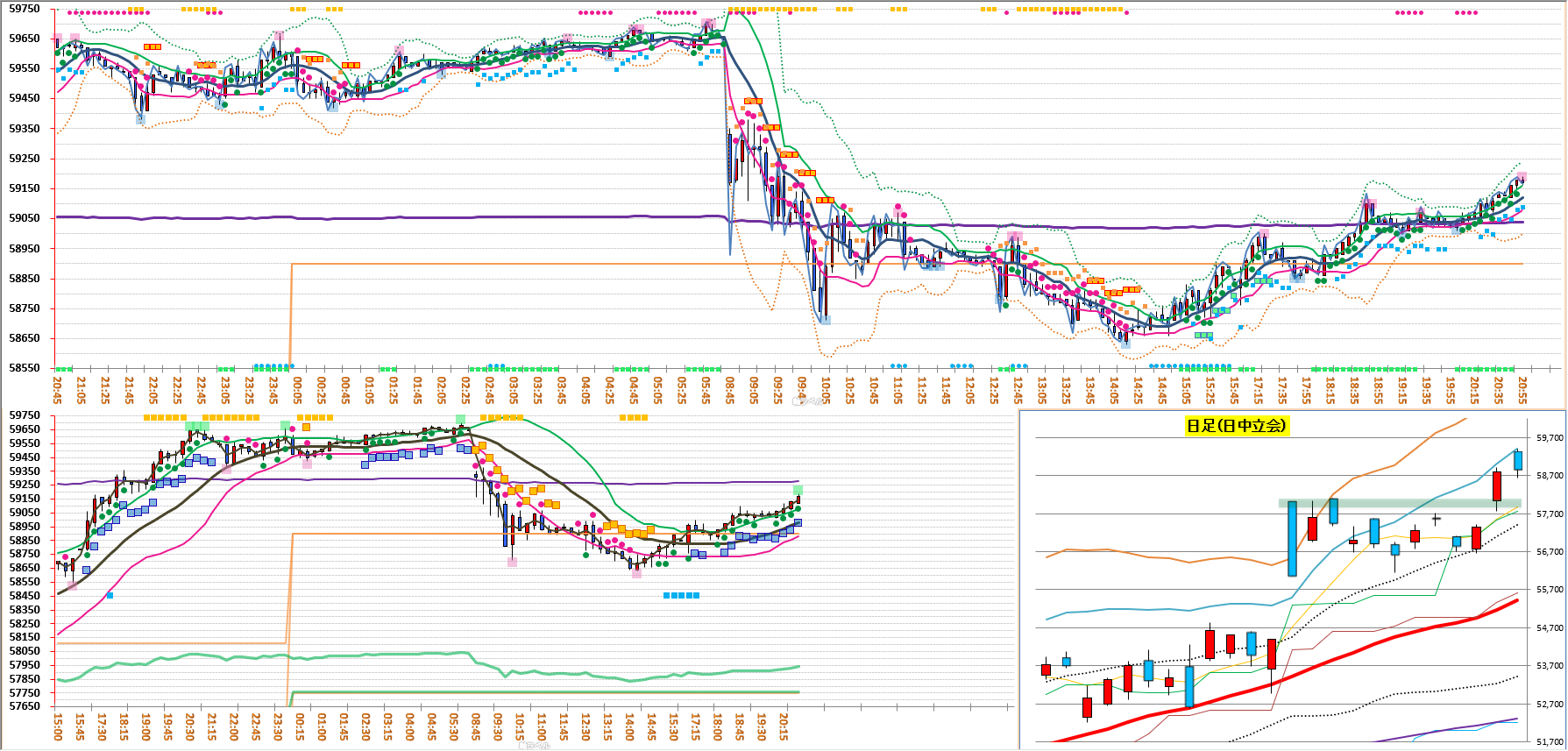The image size is (1568, 751).
Task: Click the 59750 label on top chart axis
Action: pos(25,9)
